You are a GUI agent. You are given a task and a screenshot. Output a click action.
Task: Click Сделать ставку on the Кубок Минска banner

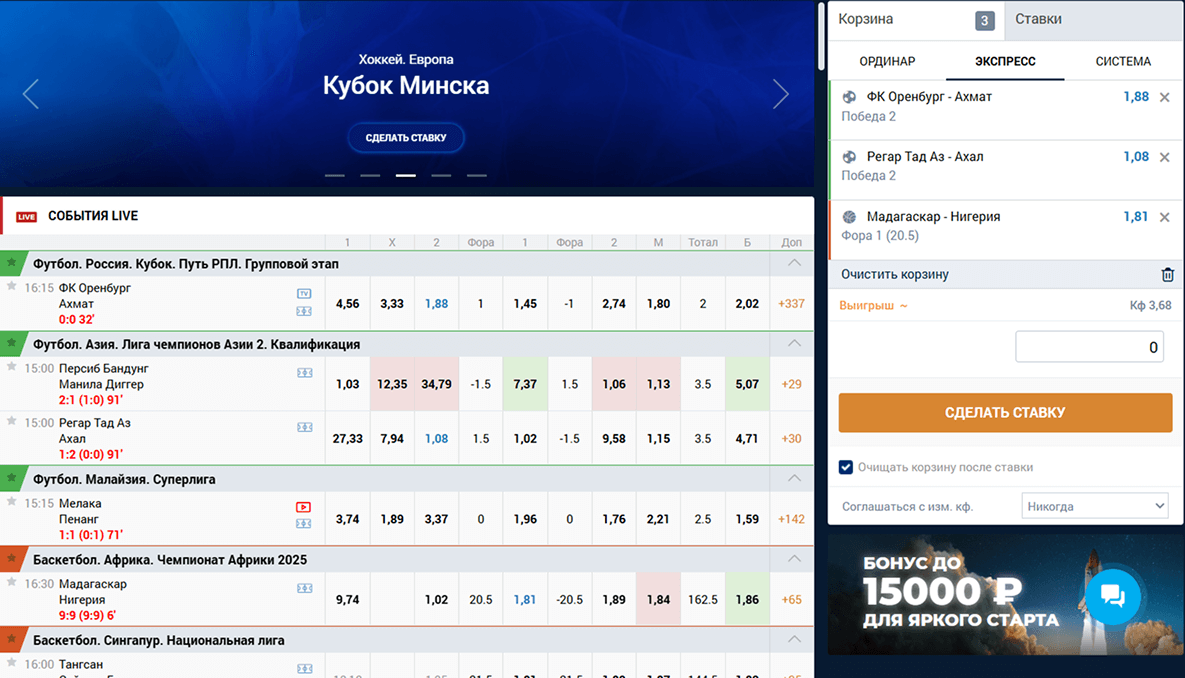point(406,138)
